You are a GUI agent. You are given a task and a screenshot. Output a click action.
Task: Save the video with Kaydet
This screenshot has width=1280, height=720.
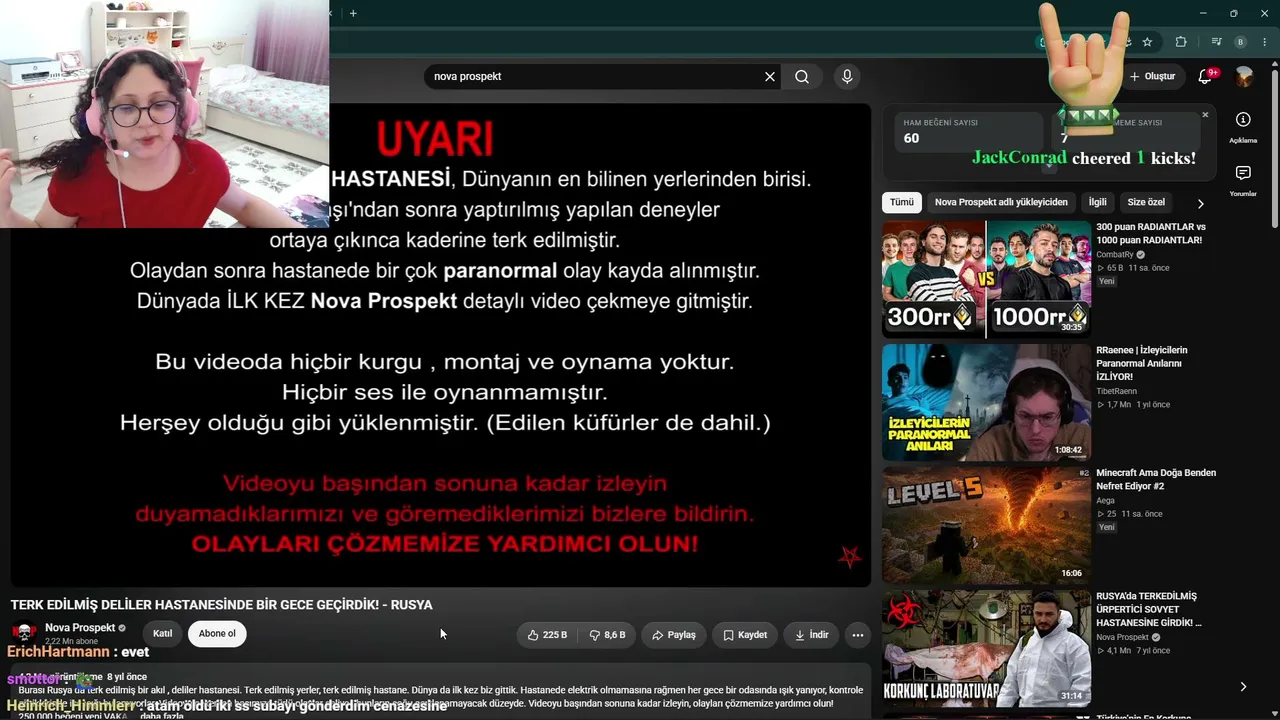[x=745, y=635]
